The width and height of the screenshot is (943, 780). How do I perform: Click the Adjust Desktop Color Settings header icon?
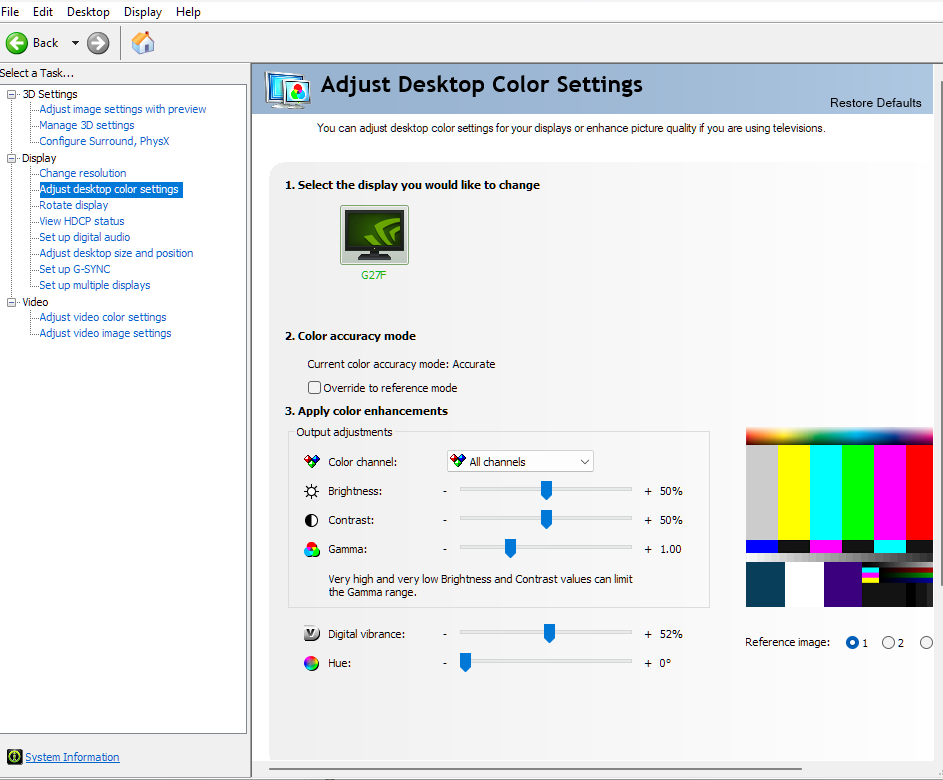click(x=287, y=90)
